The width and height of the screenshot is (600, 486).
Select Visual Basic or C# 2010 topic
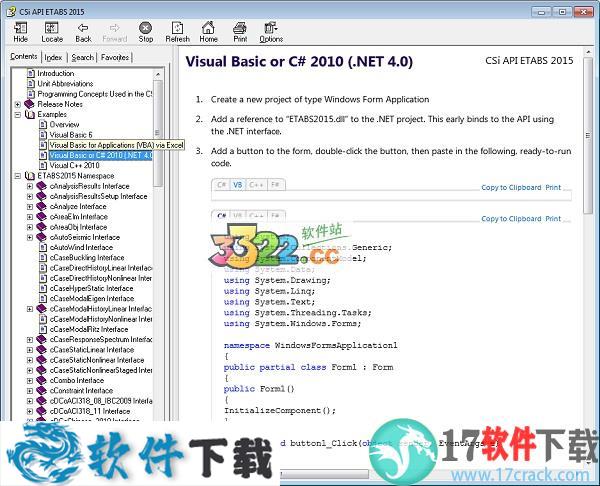(101, 155)
